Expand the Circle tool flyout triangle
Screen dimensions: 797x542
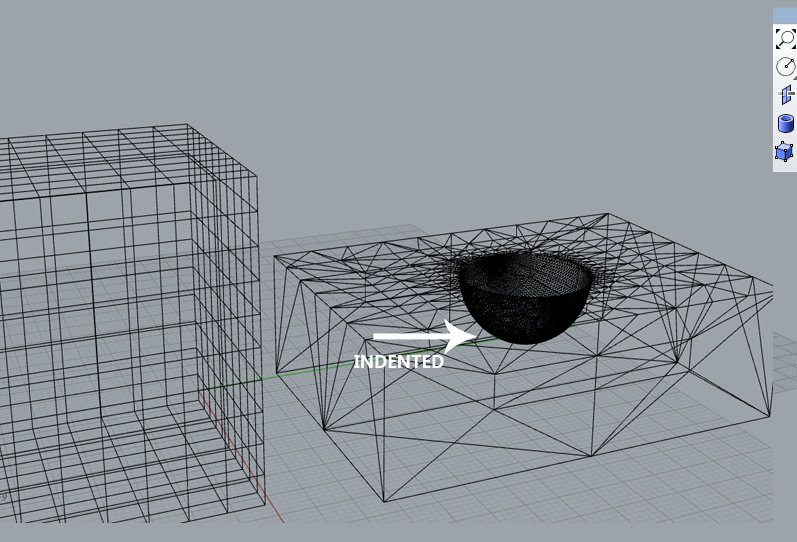pyautogui.click(x=794, y=78)
